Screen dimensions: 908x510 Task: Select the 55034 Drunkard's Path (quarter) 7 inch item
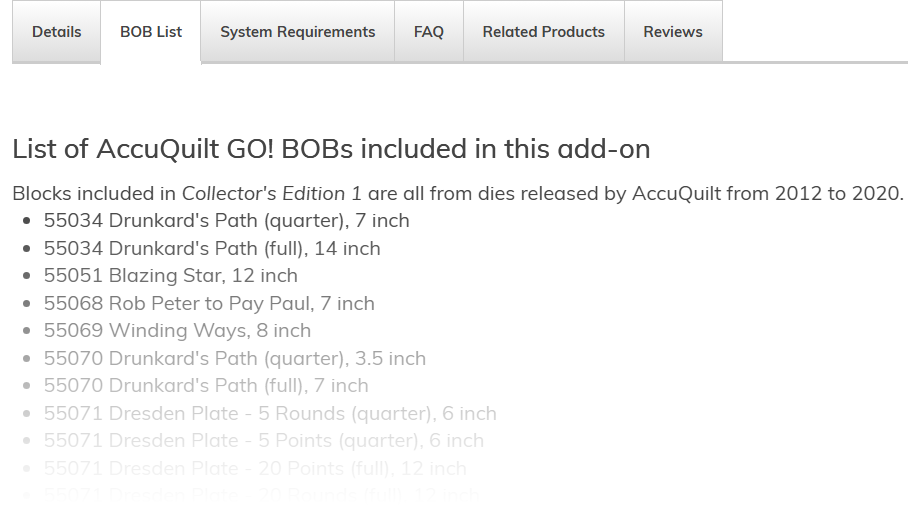point(226,220)
